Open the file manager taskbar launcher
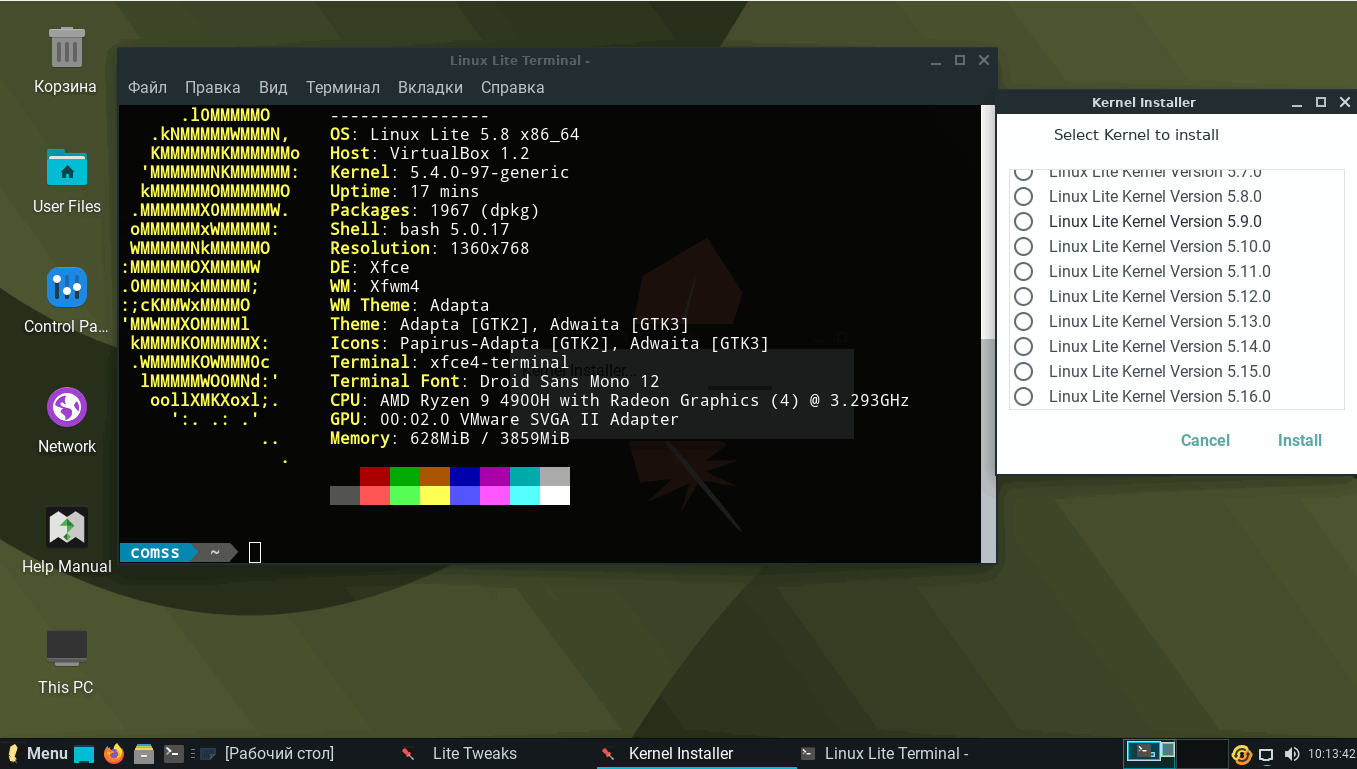1357x769 pixels. pos(144,754)
